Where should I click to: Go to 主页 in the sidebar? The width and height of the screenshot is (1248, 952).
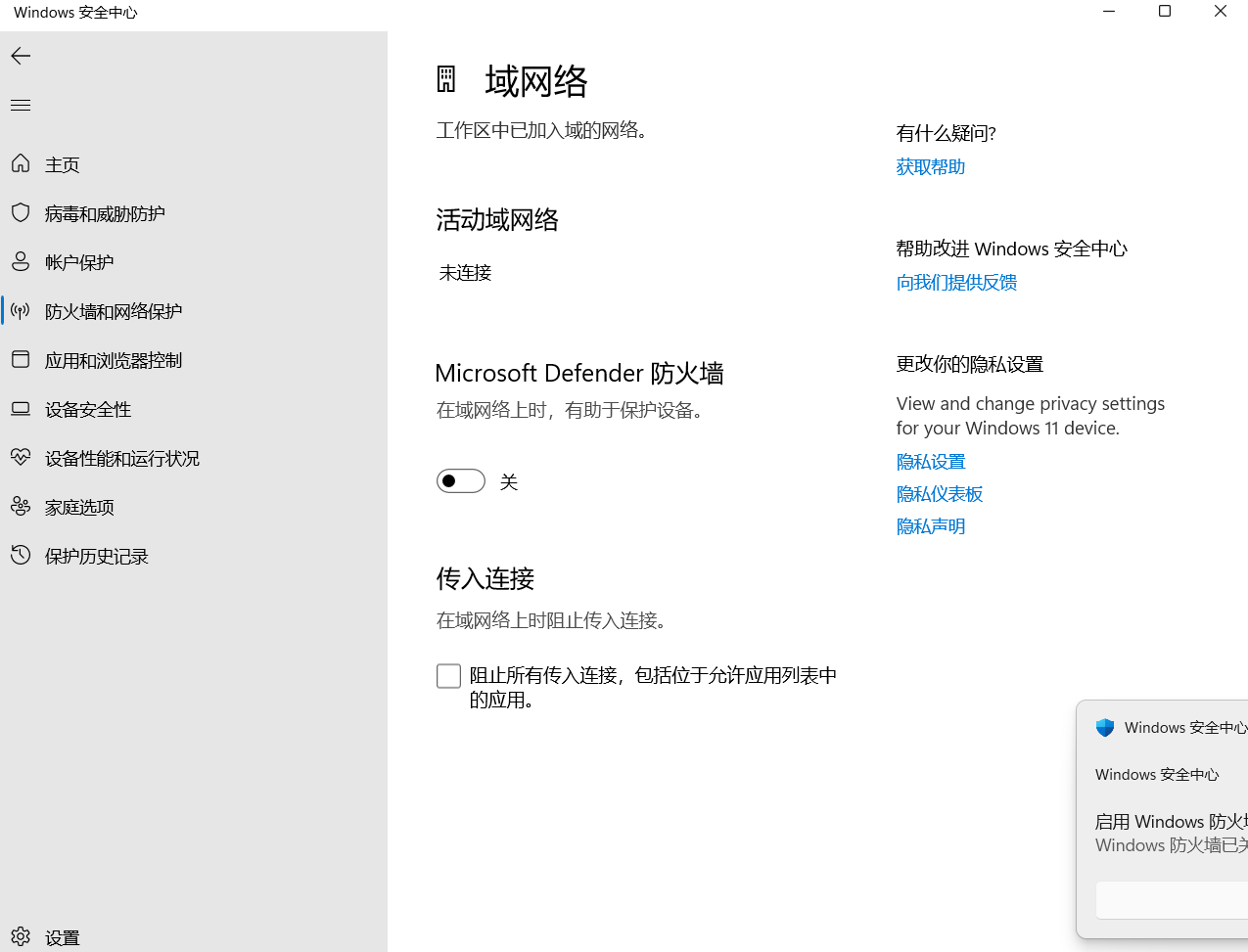(194, 164)
